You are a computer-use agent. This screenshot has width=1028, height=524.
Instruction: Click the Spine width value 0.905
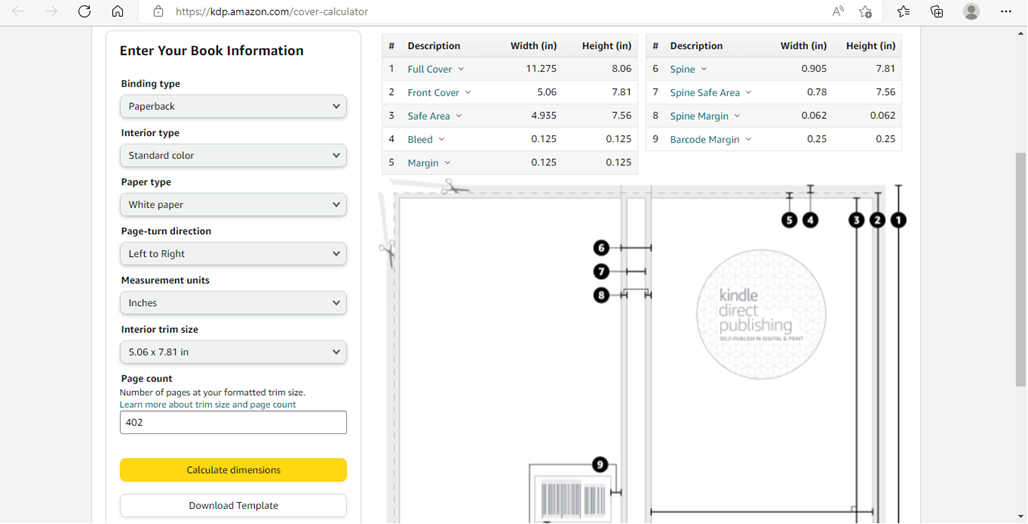tap(814, 68)
